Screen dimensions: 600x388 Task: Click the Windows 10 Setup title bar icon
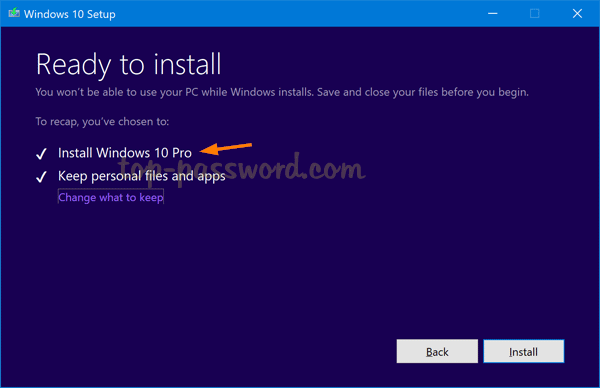(x=14, y=13)
